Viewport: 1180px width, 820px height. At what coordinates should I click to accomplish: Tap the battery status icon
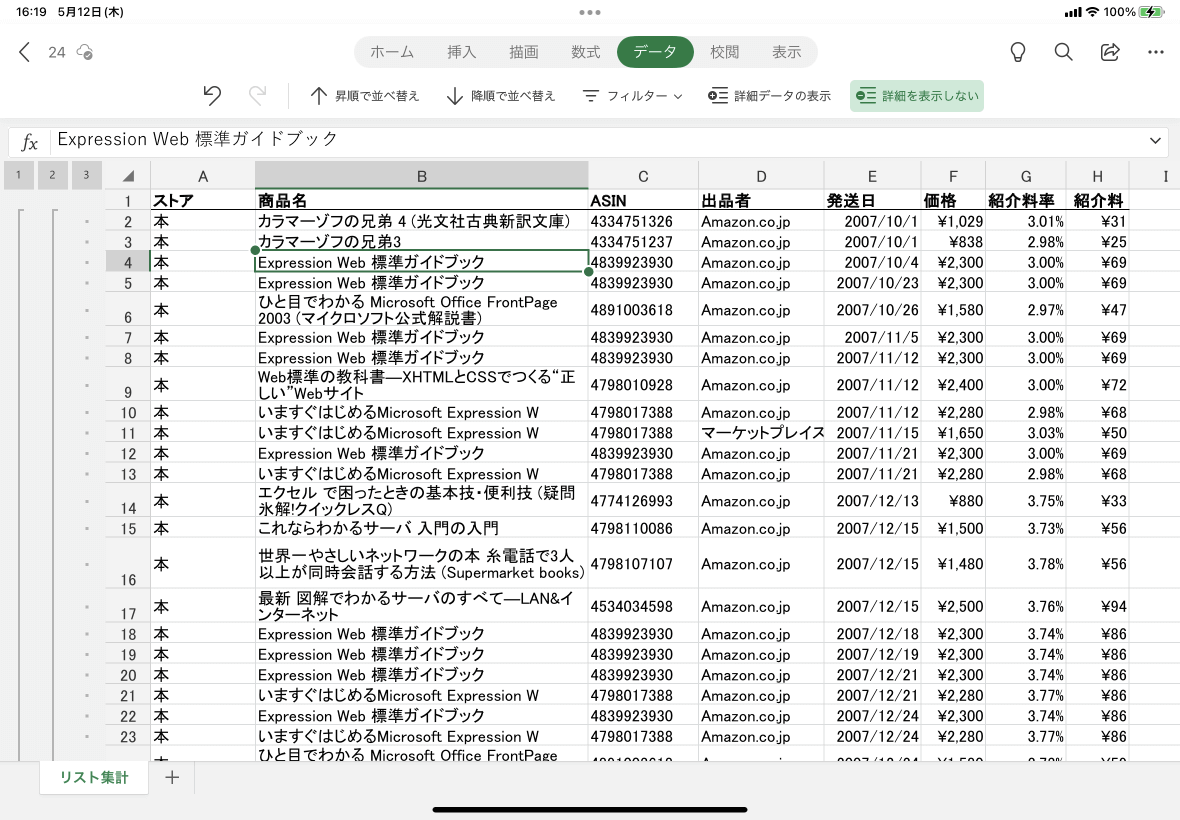pyautogui.click(x=1151, y=12)
